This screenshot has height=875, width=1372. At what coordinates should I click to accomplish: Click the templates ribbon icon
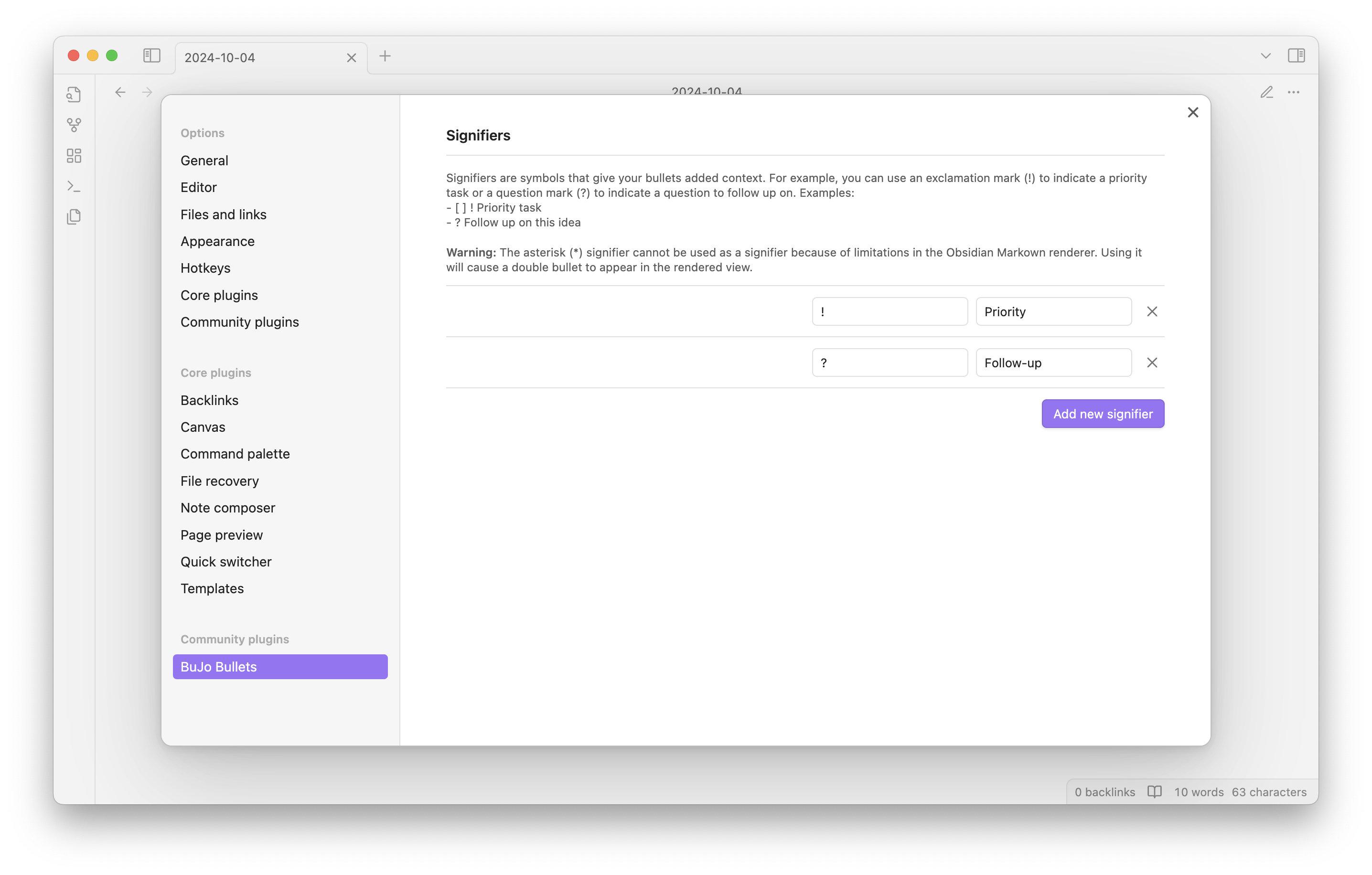click(74, 216)
